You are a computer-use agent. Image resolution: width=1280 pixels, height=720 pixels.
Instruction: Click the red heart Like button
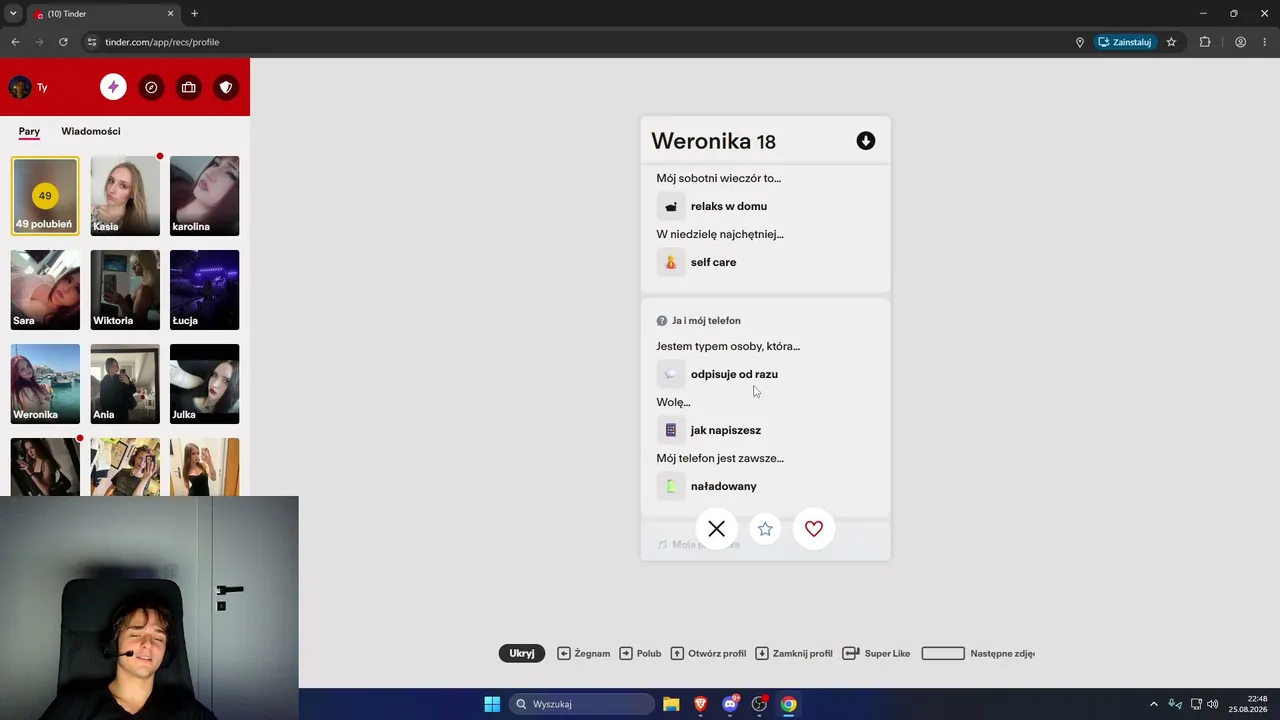pyautogui.click(x=814, y=529)
